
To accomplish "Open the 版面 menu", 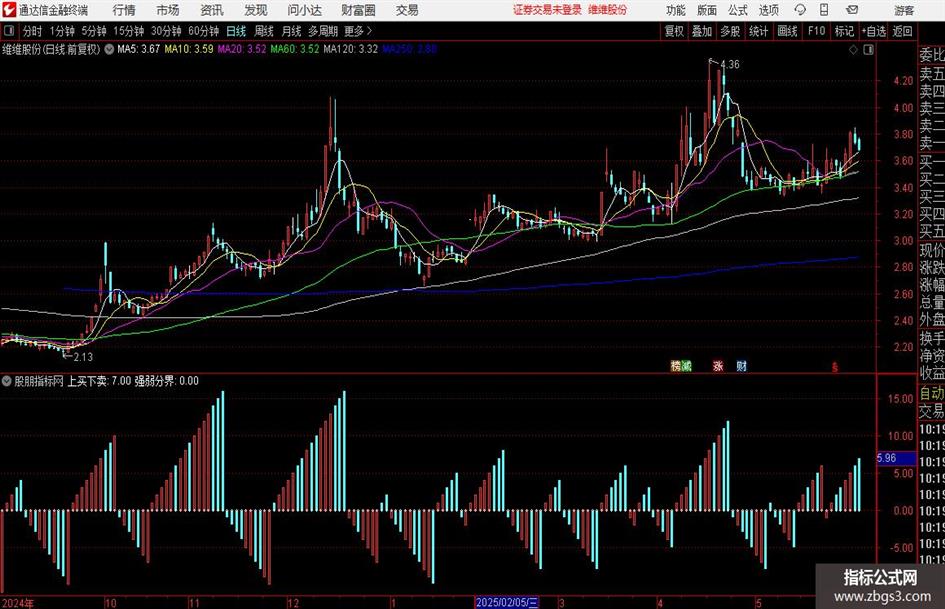I will tap(706, 10).
